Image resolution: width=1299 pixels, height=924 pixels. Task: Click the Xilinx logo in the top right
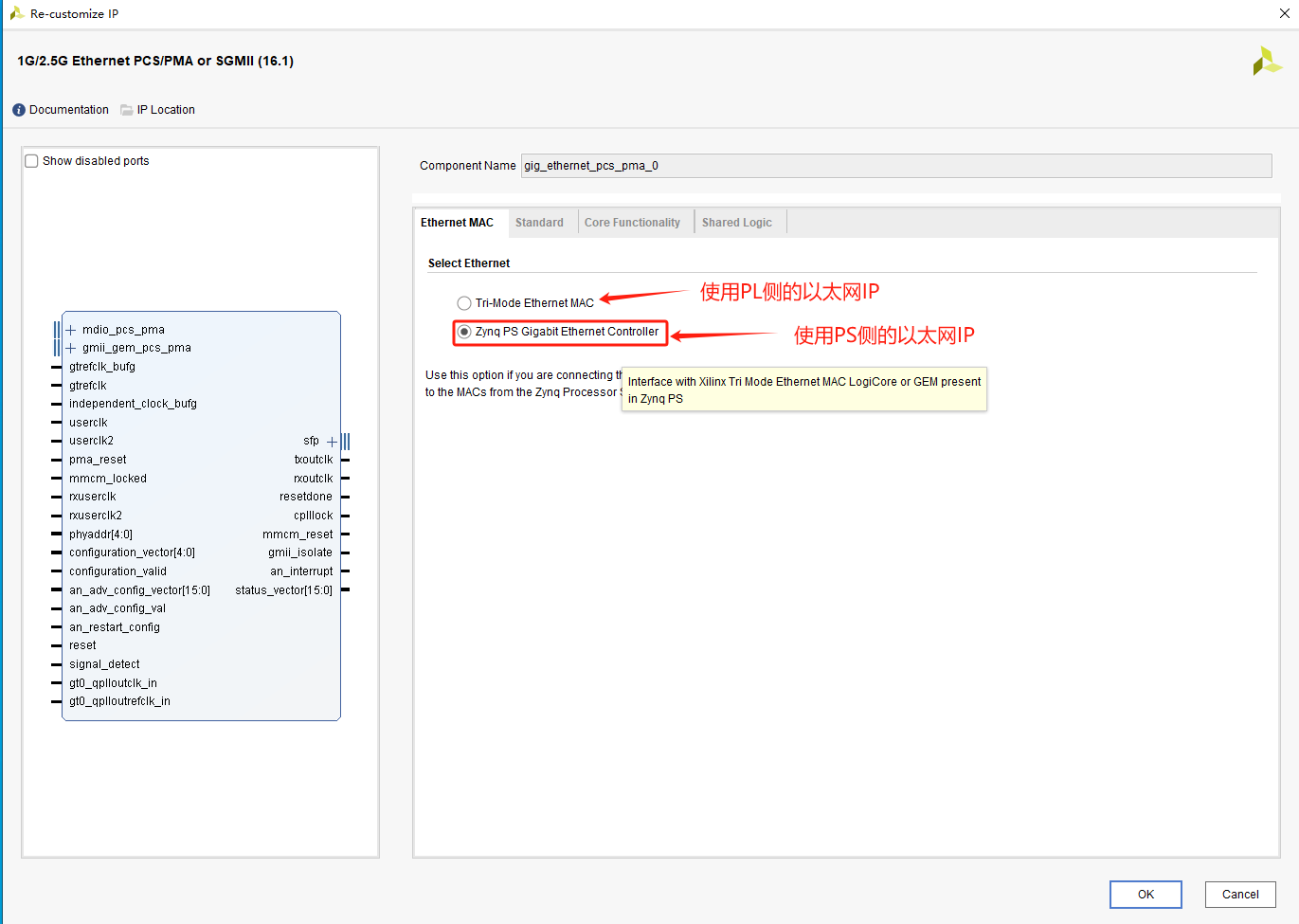click(1266, 62)
